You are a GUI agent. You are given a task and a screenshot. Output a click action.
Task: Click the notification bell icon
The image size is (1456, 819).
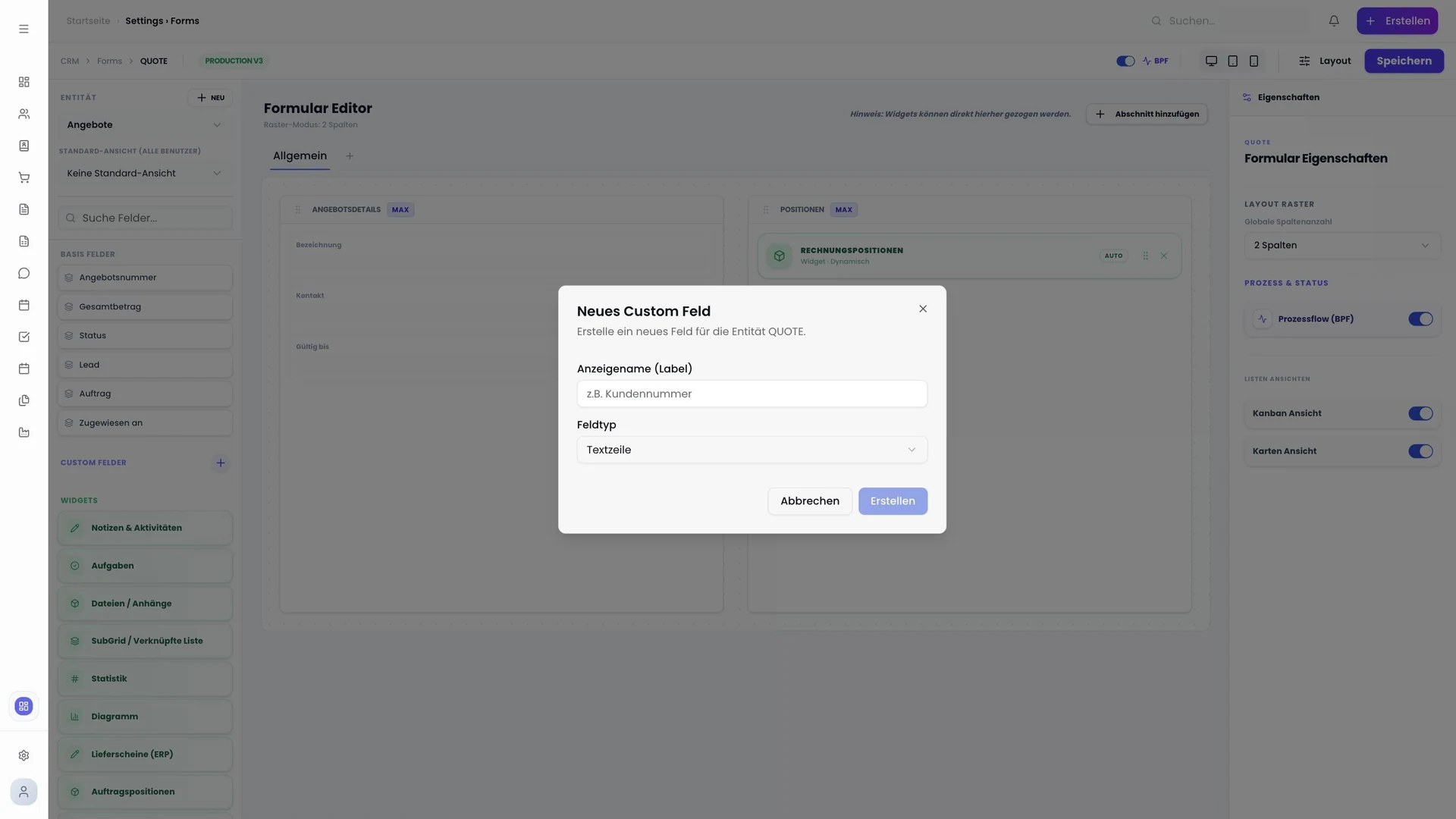point(1334,21)
